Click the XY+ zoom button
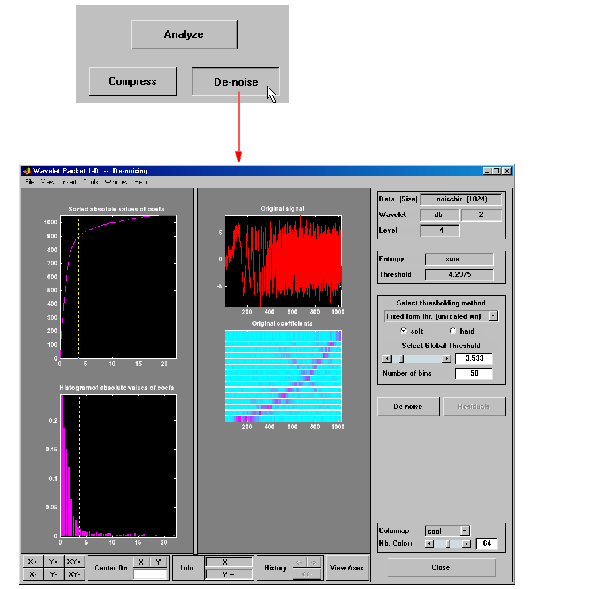The image size is (604, 589). click(73, 562)
